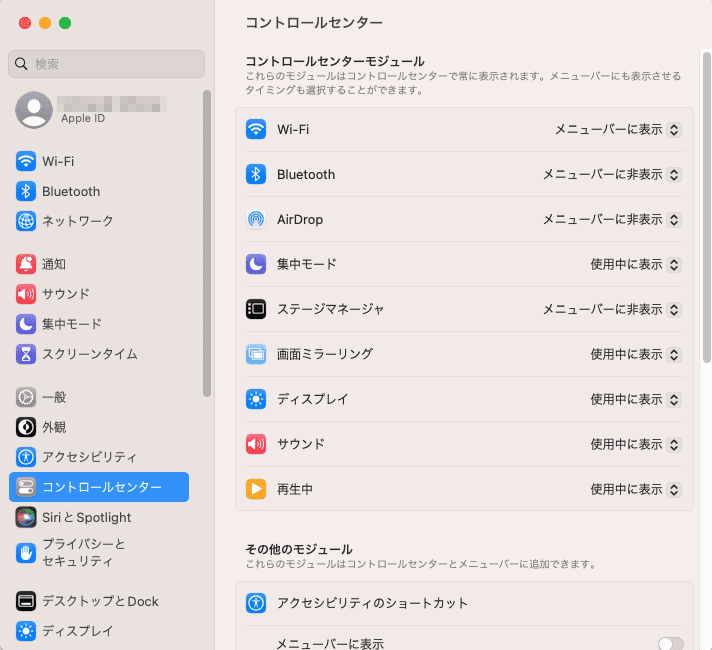Click the デスクトップと Dock icon
Image resolution: width=712 pixels, height=650 pixels.
pyautogui.click(x=26, y=601)
